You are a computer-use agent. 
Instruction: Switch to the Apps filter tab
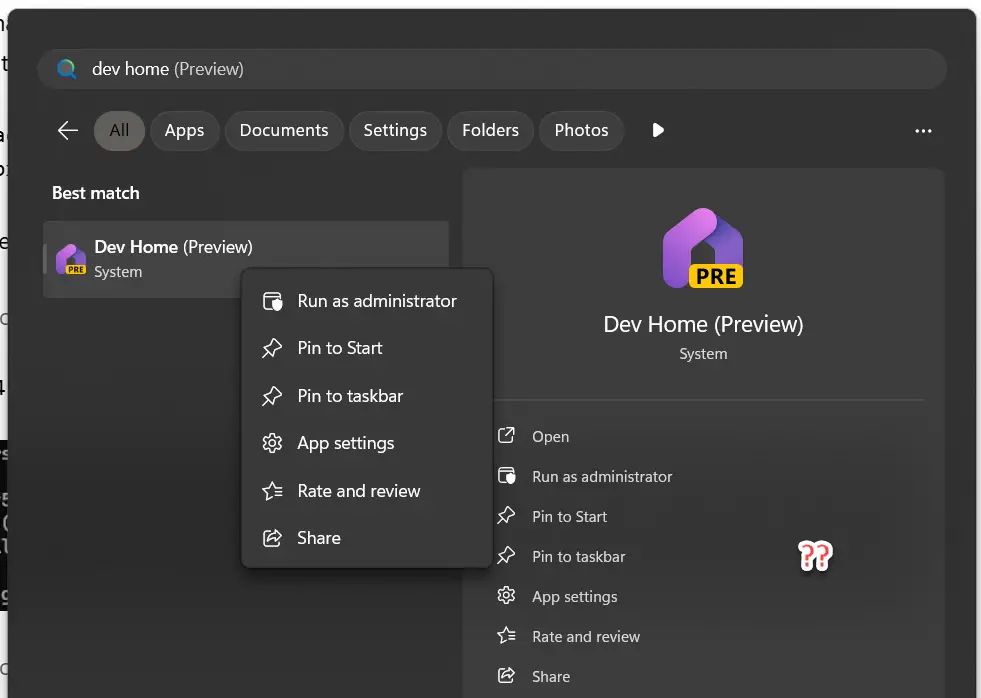pos(185,130)
